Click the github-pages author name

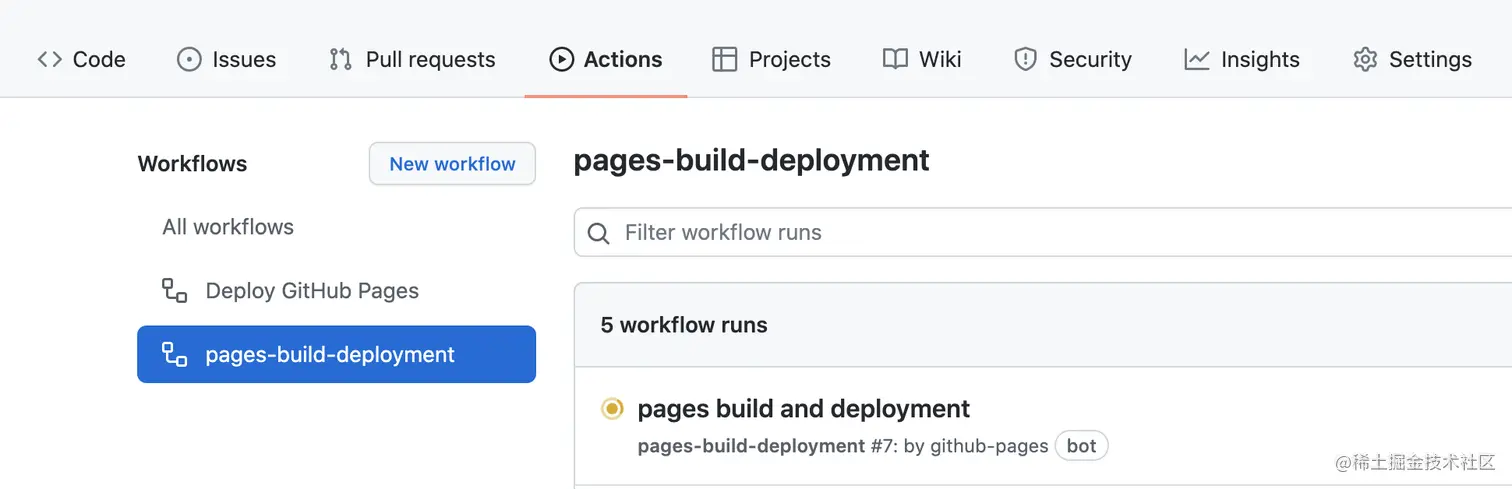pyautogui.click(x=989, y=446)
